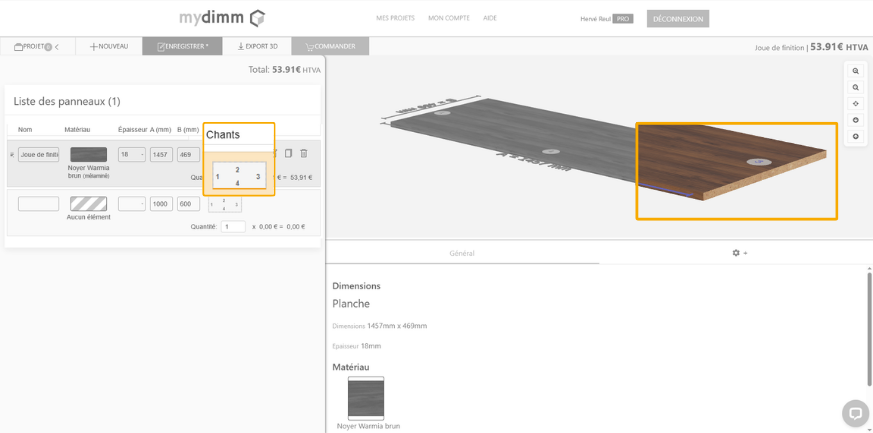Open the Enregistrer dropdown menu

click(x=183, y=46)
